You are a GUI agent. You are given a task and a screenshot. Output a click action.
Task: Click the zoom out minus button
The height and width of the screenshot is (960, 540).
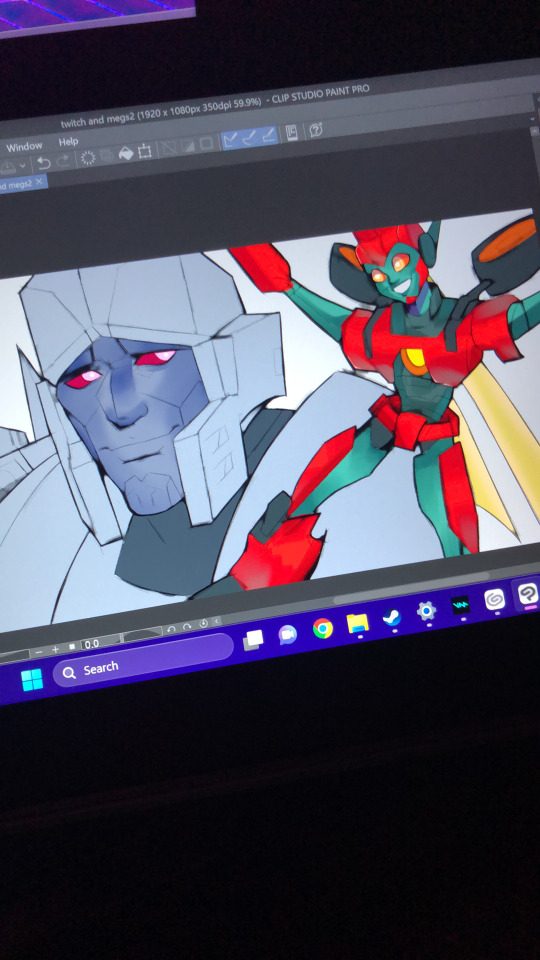(39, 652)
